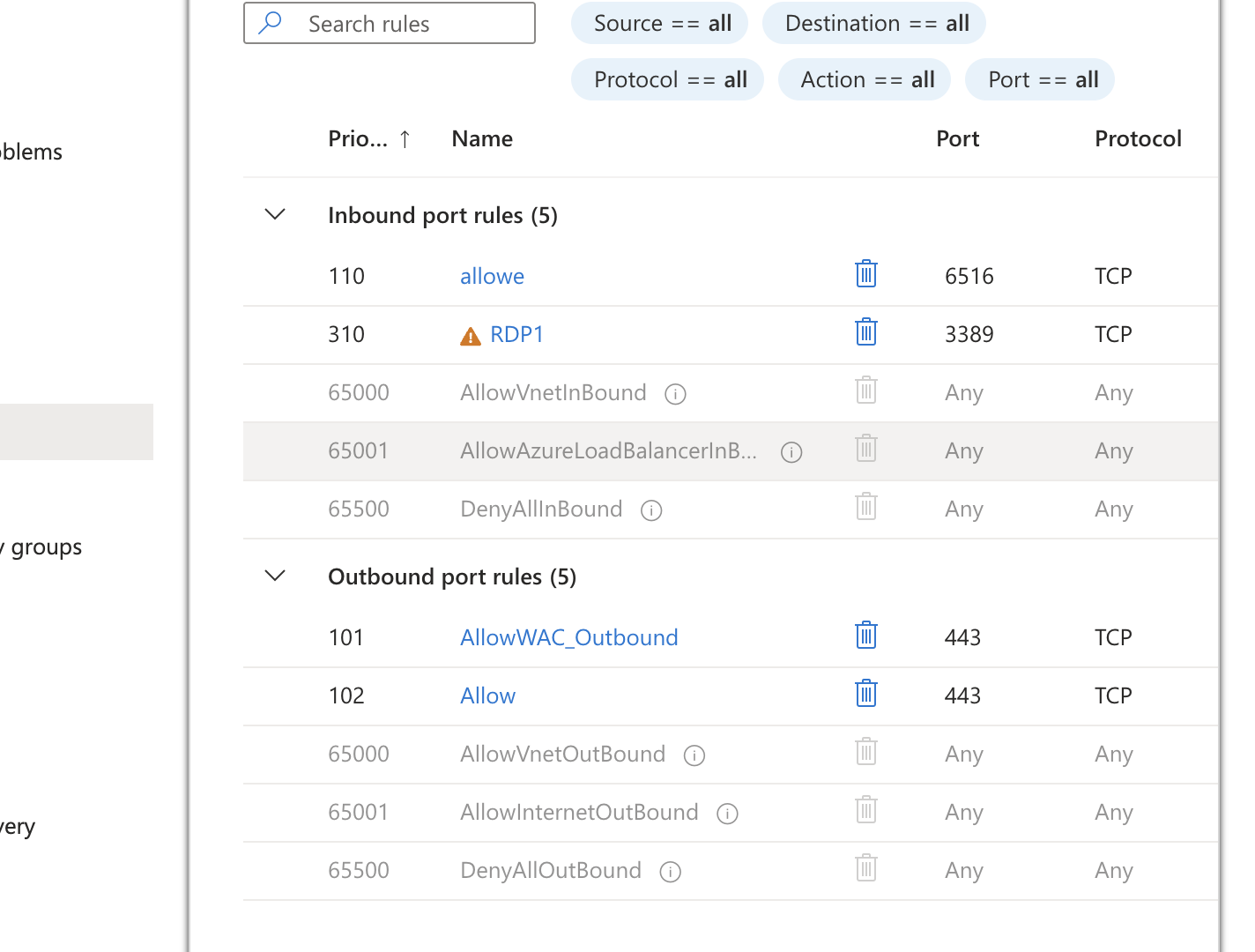The width and height of the screenshot is (1255, 952).
Task: Show info for AllowVnetInBound rule
Action: [675, 394]
